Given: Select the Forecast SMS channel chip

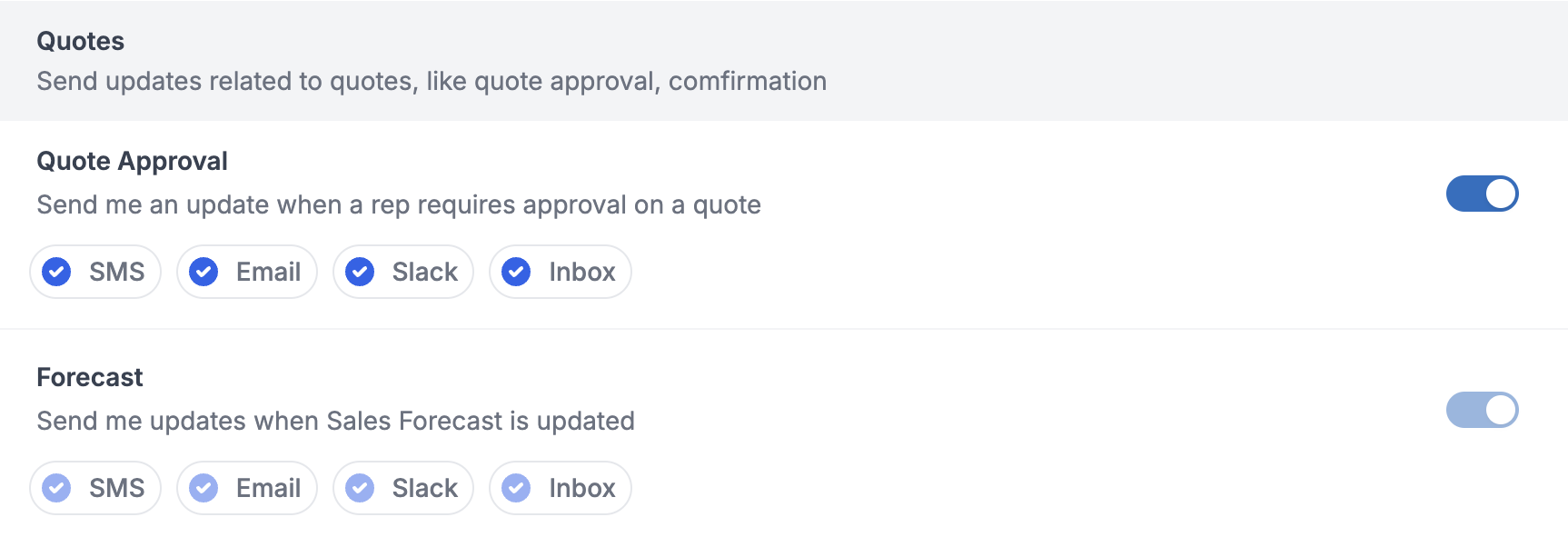Looking at the screenshot, I should (95, 488).
